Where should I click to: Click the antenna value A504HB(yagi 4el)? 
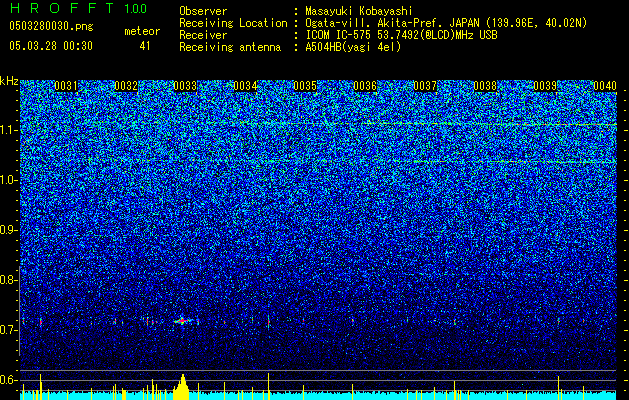[353, 47]
